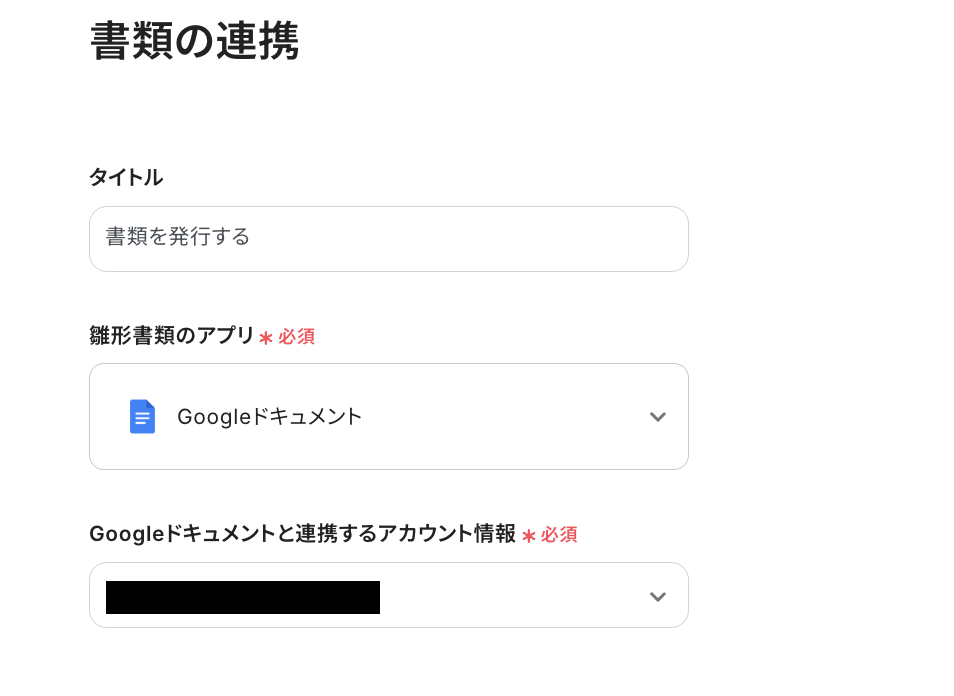954x696 pixels.
Task: Click the 必須 tag next to アカウント情報
Action: click(559, 535)
